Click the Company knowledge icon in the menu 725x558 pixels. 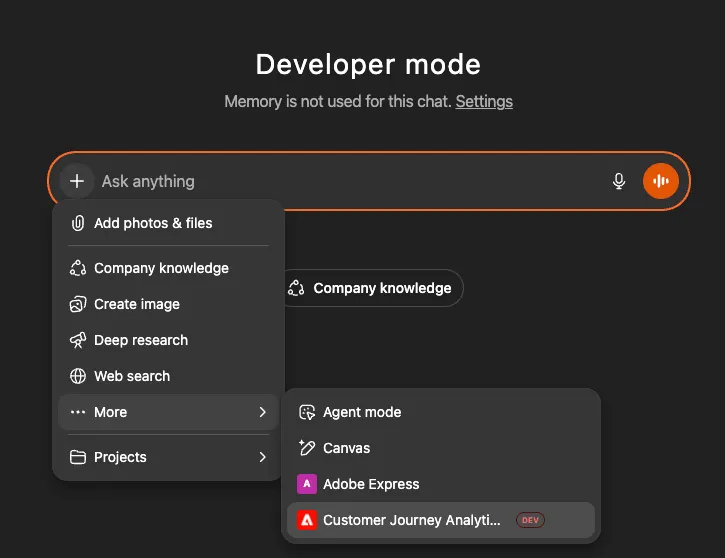(78, 268)
